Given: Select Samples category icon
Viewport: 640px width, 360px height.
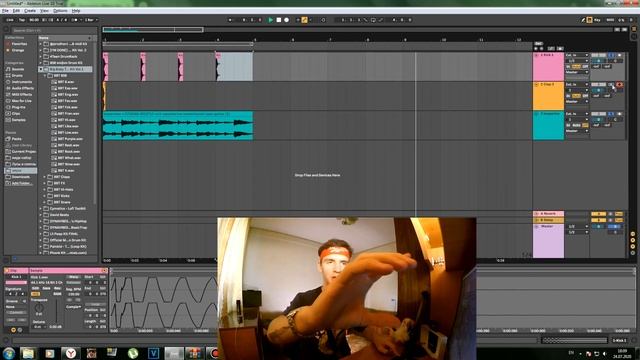Looking at the screenshot, I should coord(8,120).
